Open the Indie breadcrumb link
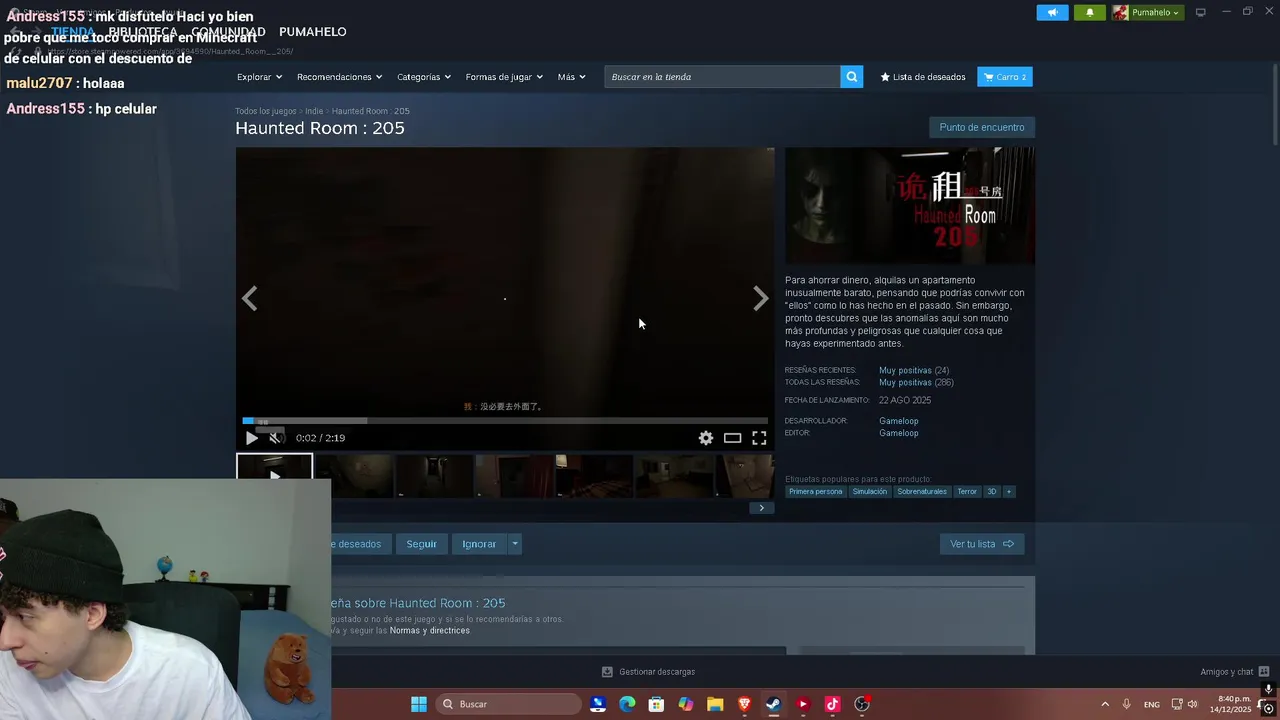 (x=314, y=111)
